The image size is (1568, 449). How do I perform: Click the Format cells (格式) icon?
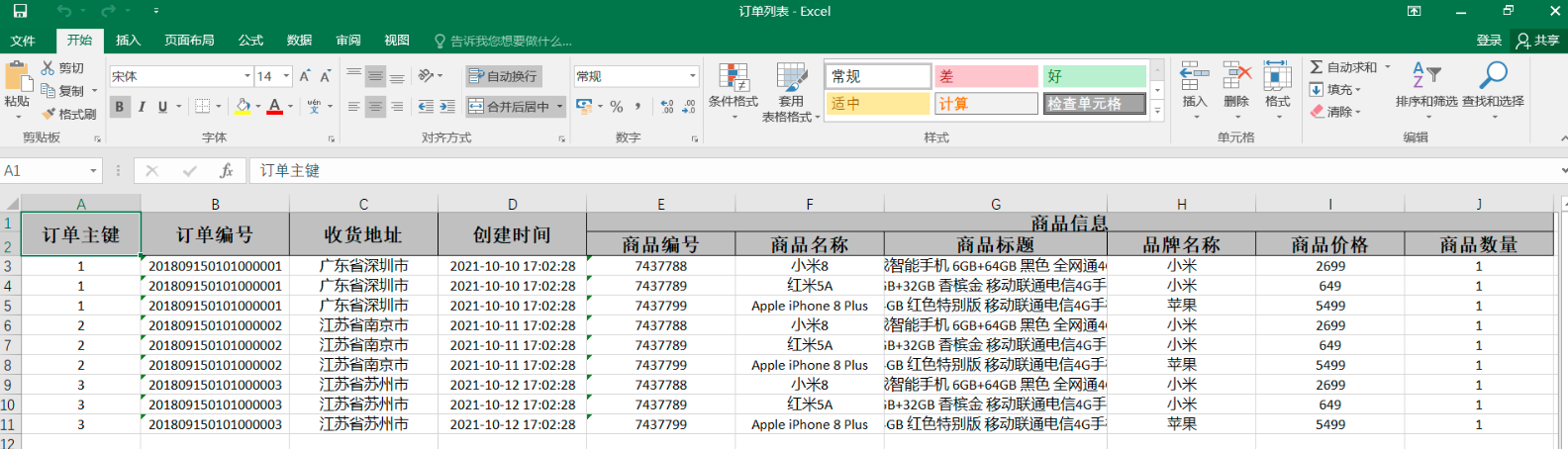1277,76
